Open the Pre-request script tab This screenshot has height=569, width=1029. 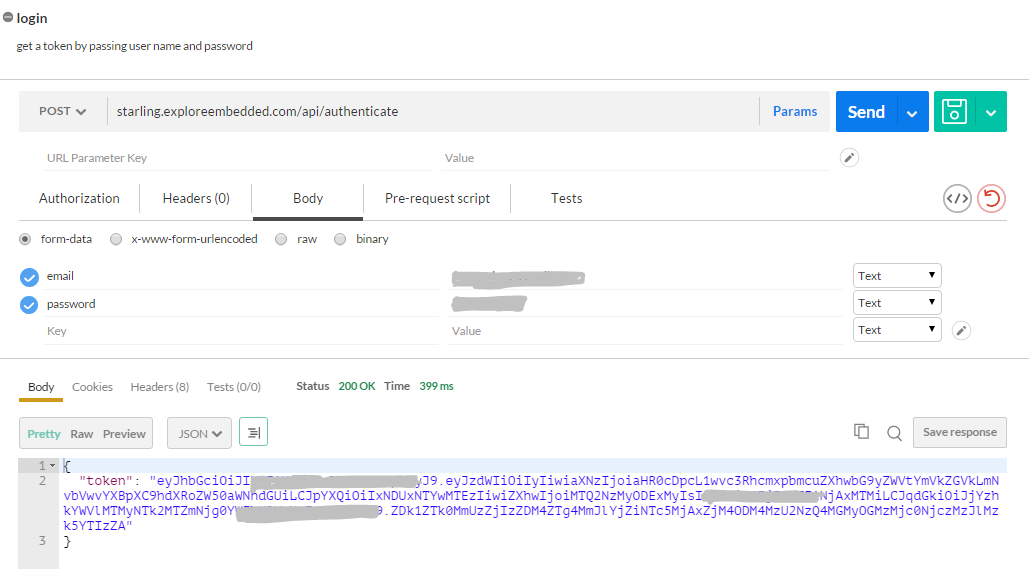click(437, 198)
